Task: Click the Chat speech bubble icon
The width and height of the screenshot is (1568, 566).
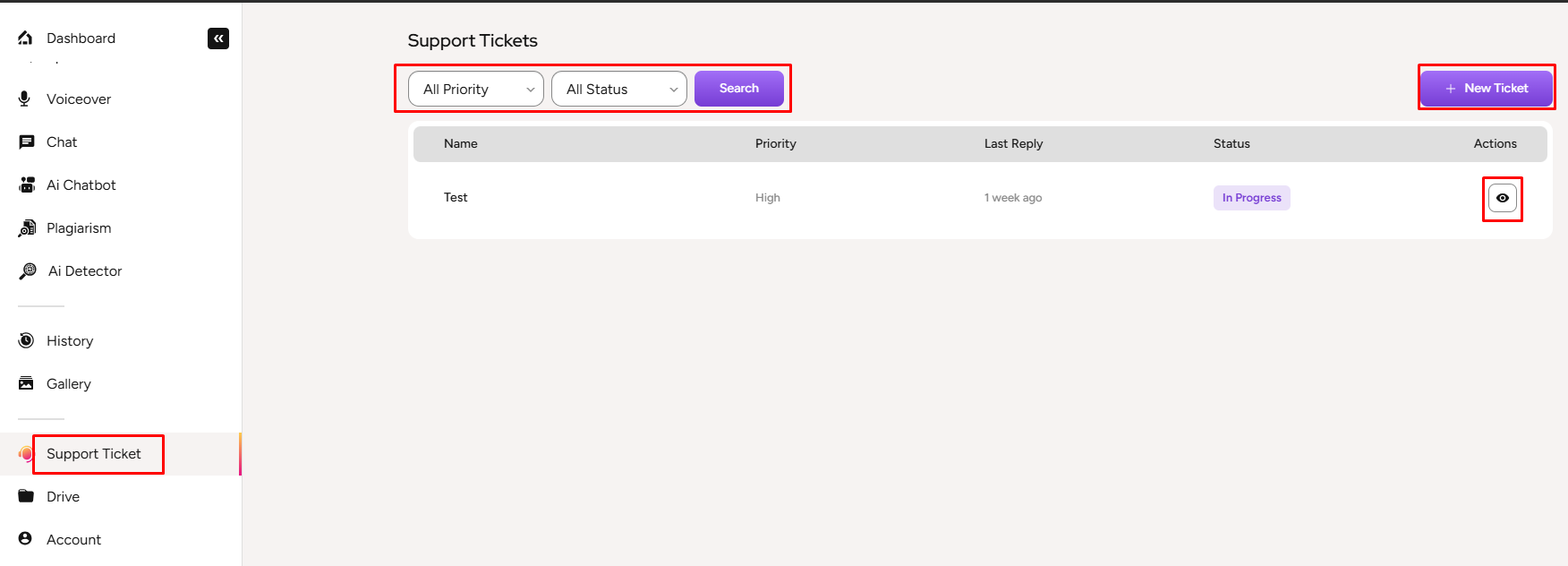Action: [x=27, y=142]
